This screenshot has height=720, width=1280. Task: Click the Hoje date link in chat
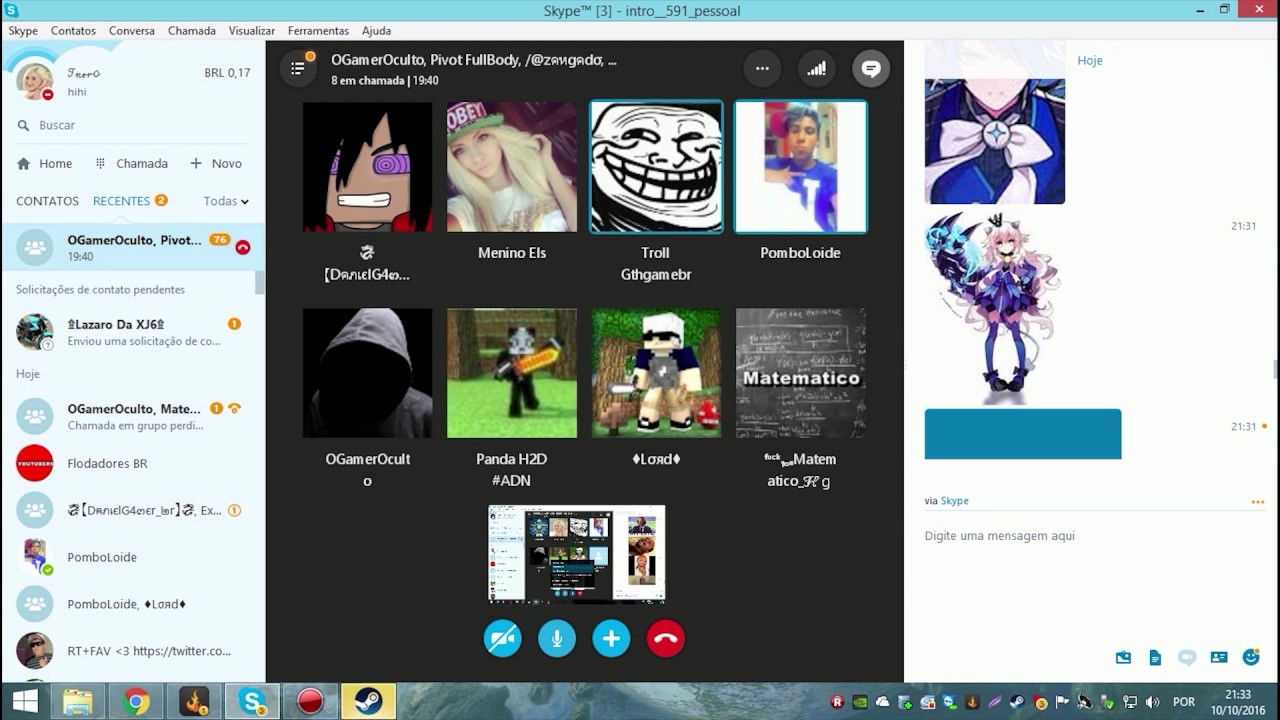pyautogui.click(x=1090, y=60)
